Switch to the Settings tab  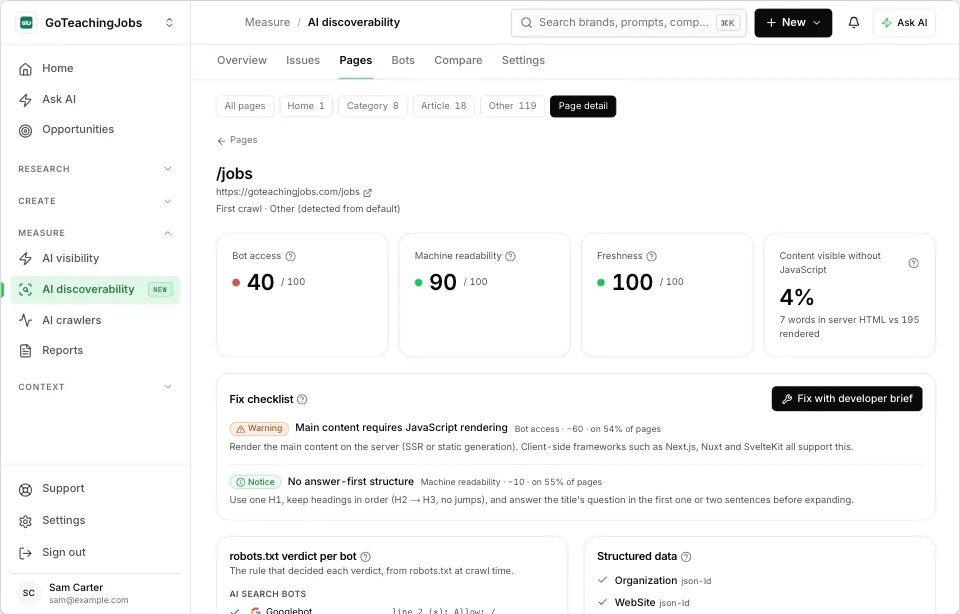pyautogui.click(x=523, y=60)
